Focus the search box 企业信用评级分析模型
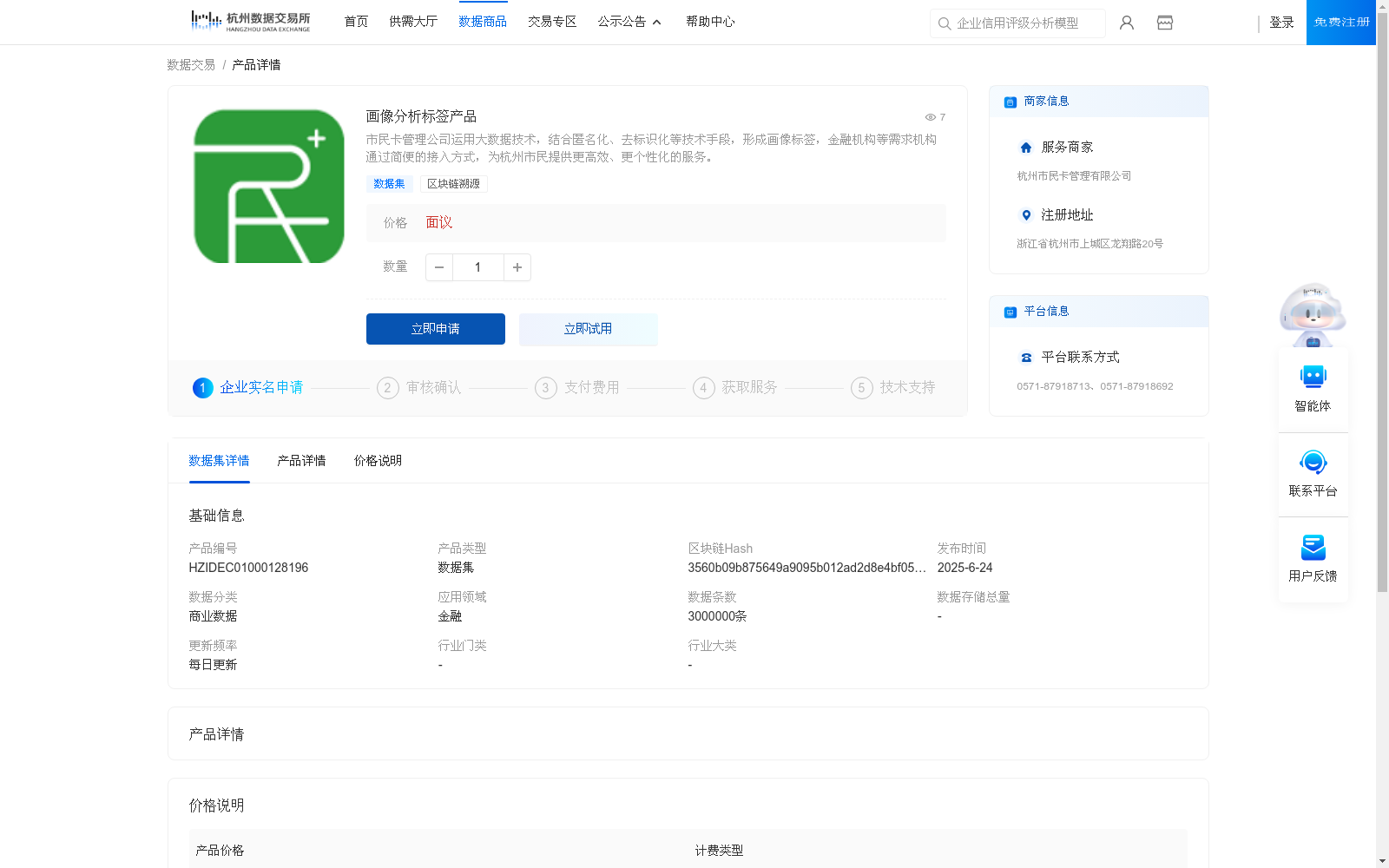The image size is (1389, 868). coord(1017,23)
